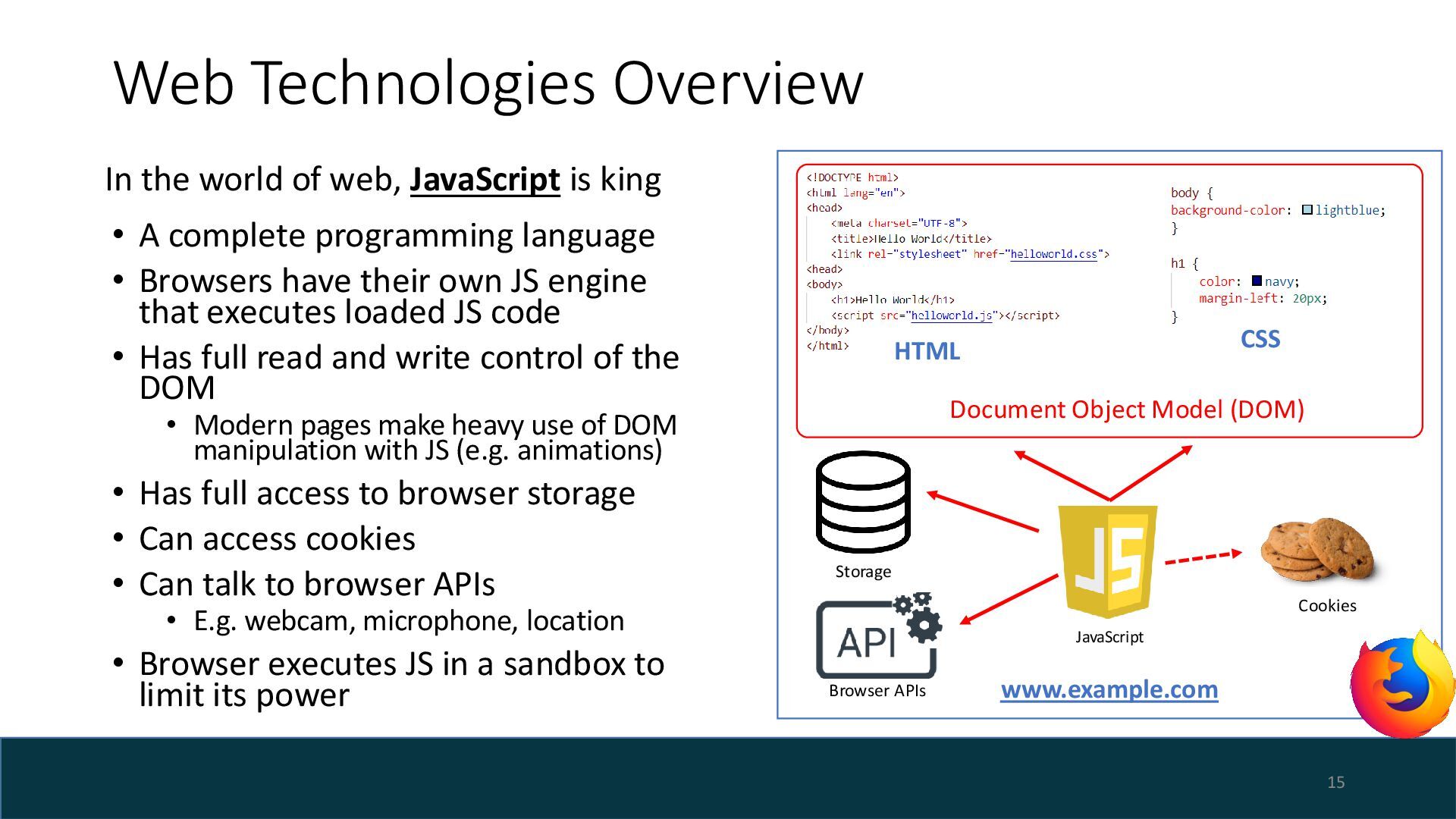Screen dimensions: 1456x819
Task: Click the yellow JavaScript shield logo
Action: pos(1109,561)
